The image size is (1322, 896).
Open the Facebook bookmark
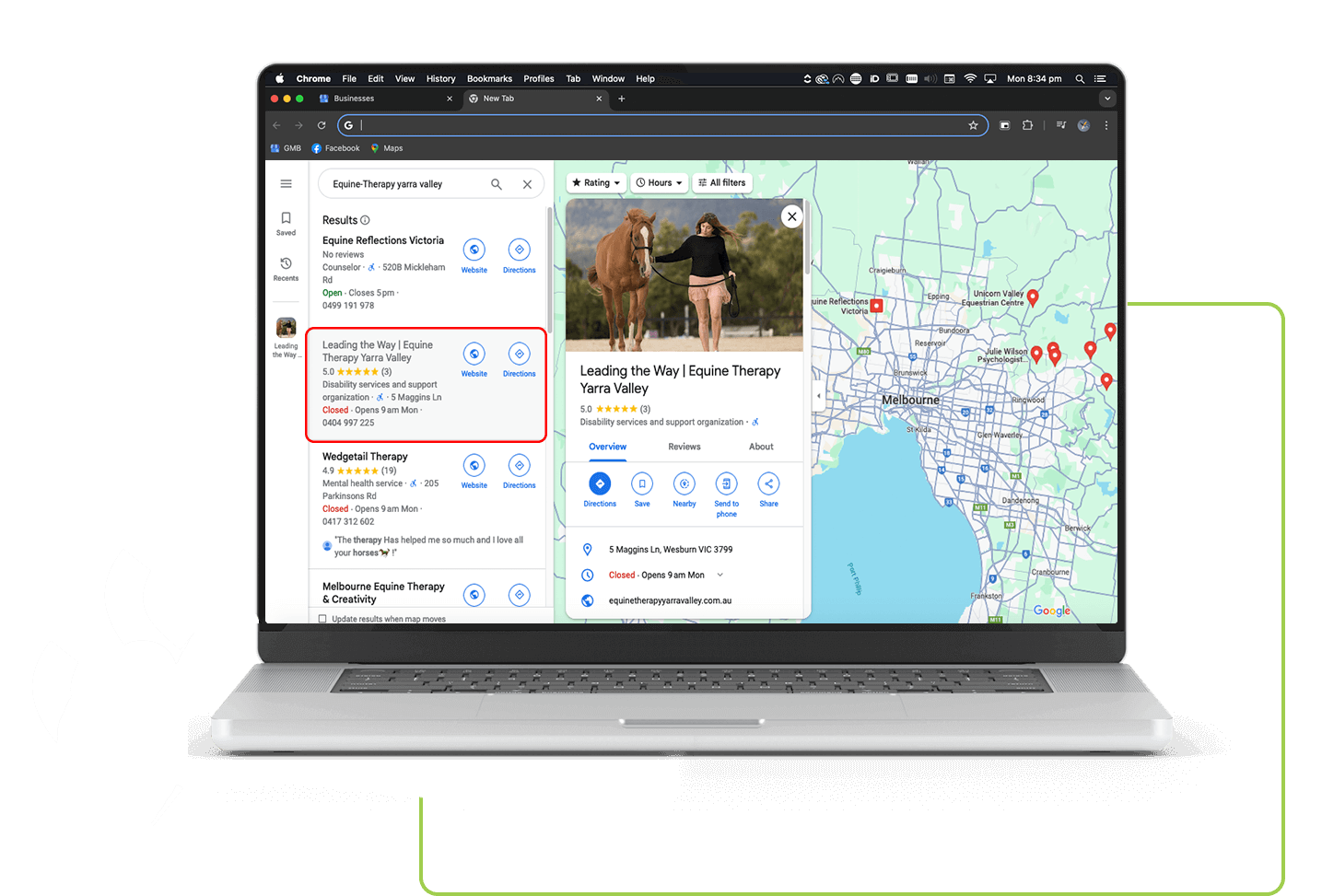click(x=336, y=148)
